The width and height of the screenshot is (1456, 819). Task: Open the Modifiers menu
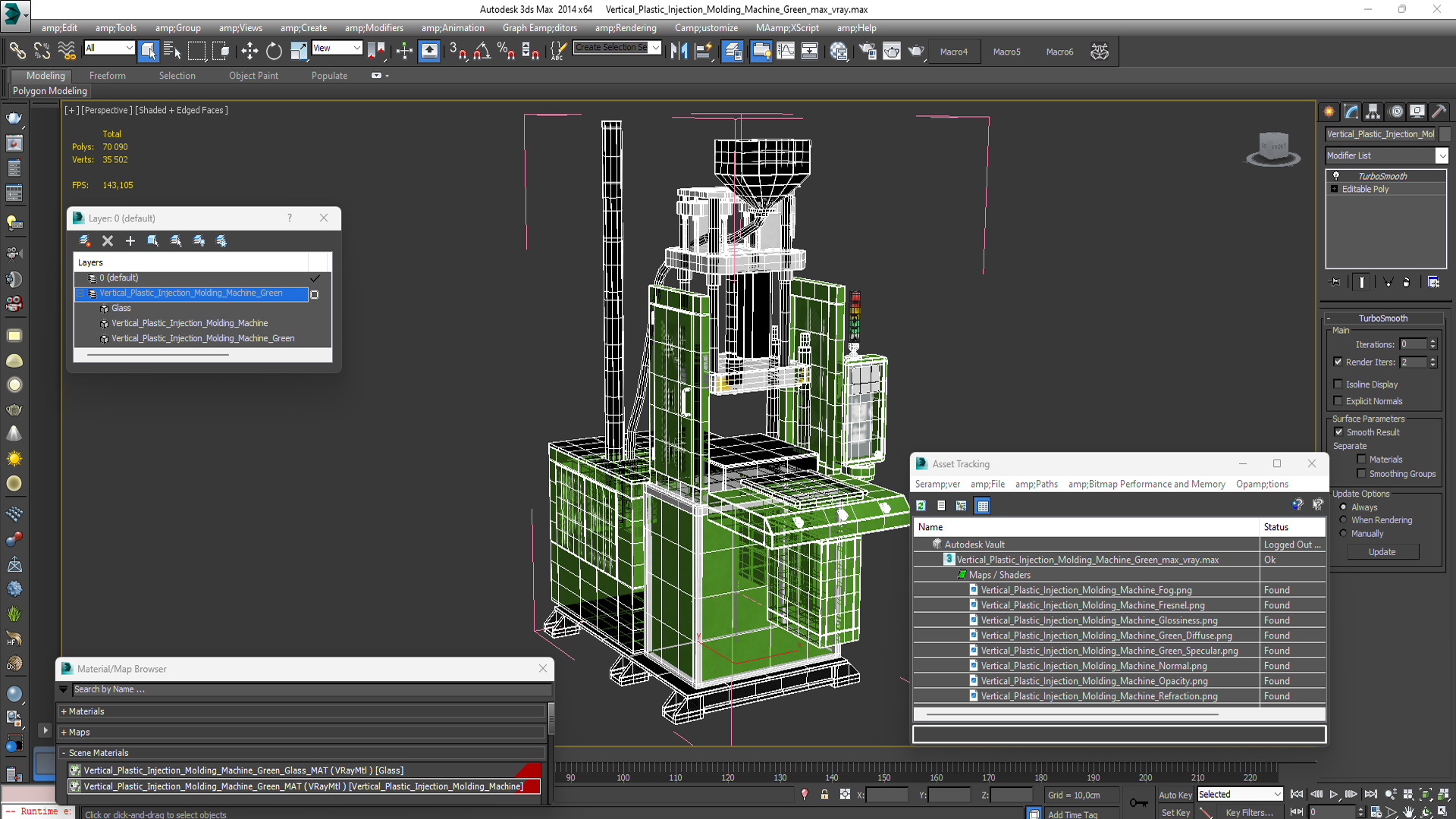[374, 28]
